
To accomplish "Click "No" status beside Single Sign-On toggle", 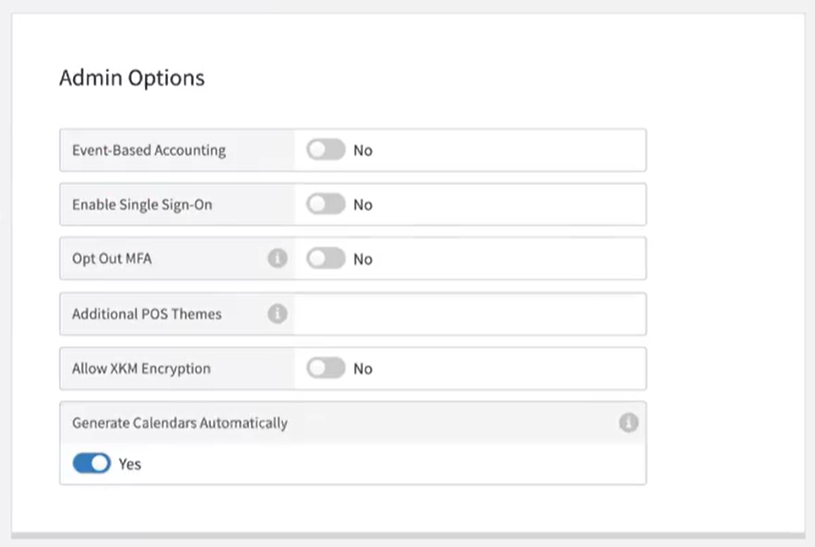I will click(x=362, y=204).
